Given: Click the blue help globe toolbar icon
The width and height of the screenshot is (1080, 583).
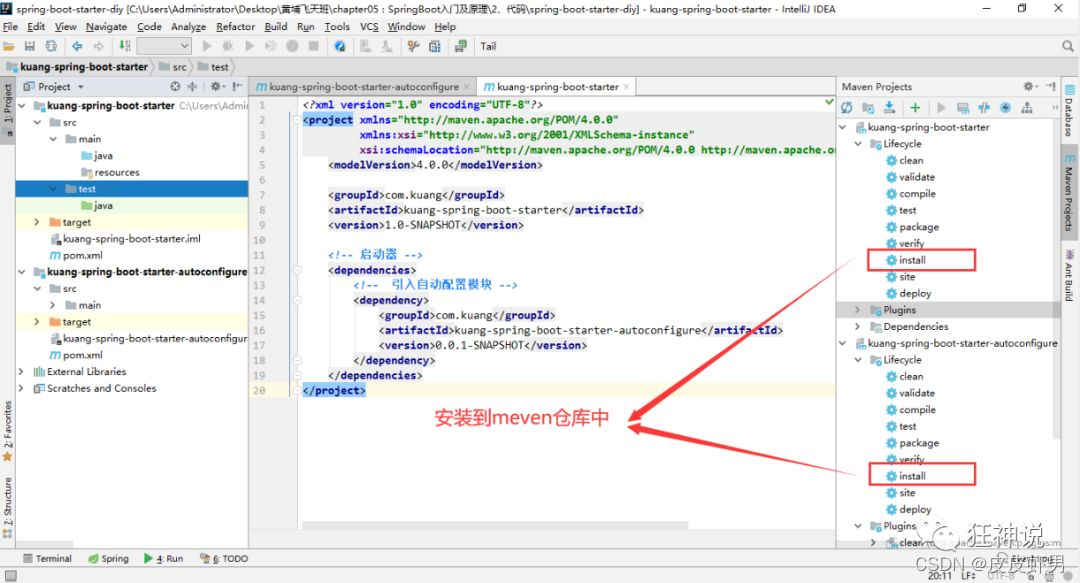Looking at the screenshot, I should [x=340, y=46].
